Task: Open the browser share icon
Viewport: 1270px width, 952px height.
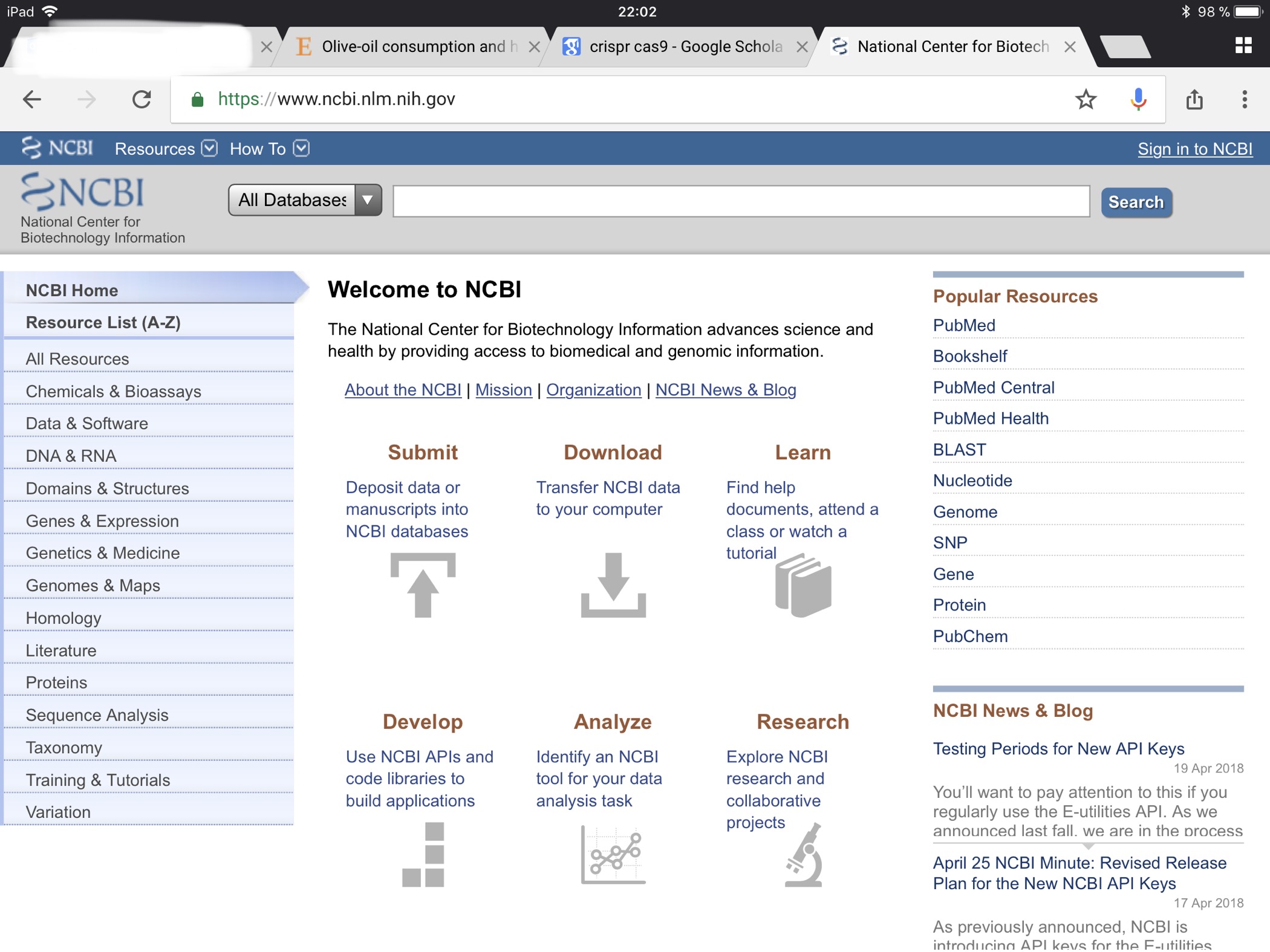Action: [1194, 99]
